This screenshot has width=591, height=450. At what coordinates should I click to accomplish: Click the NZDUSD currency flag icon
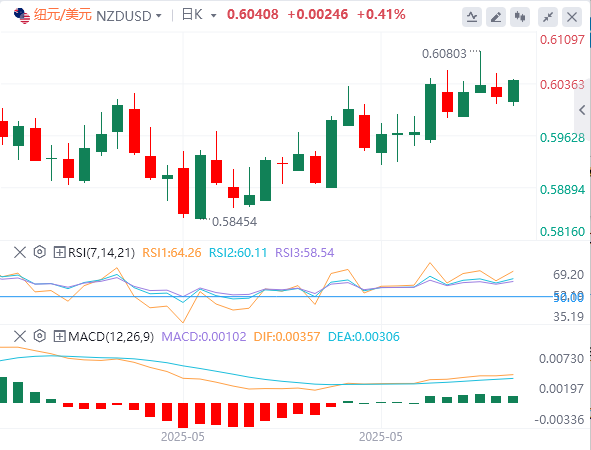point(21,15)
